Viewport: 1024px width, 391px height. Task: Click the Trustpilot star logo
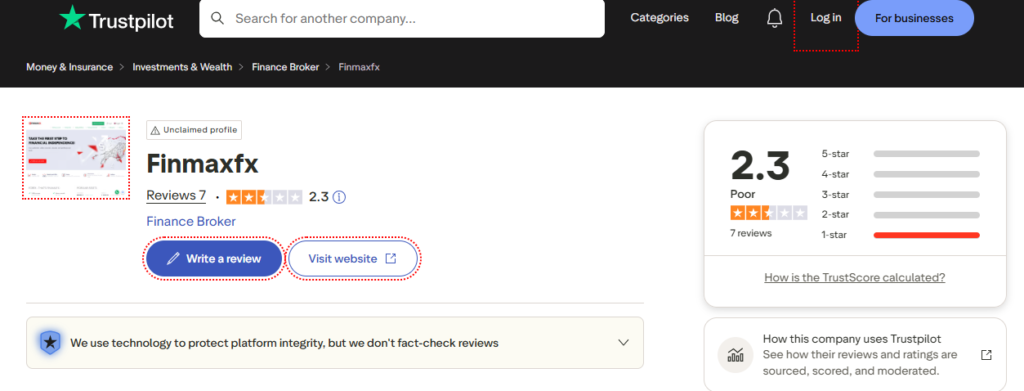[x=72, y=18]
